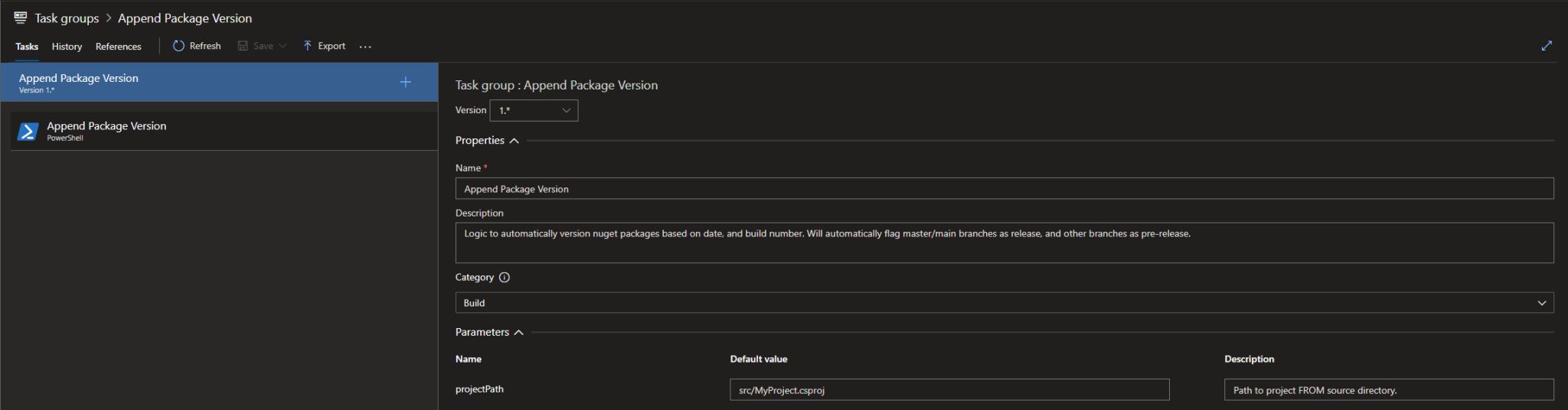Click the Export arrow icon
This screenshot has width=1568, height=410.
pos(307,46)
